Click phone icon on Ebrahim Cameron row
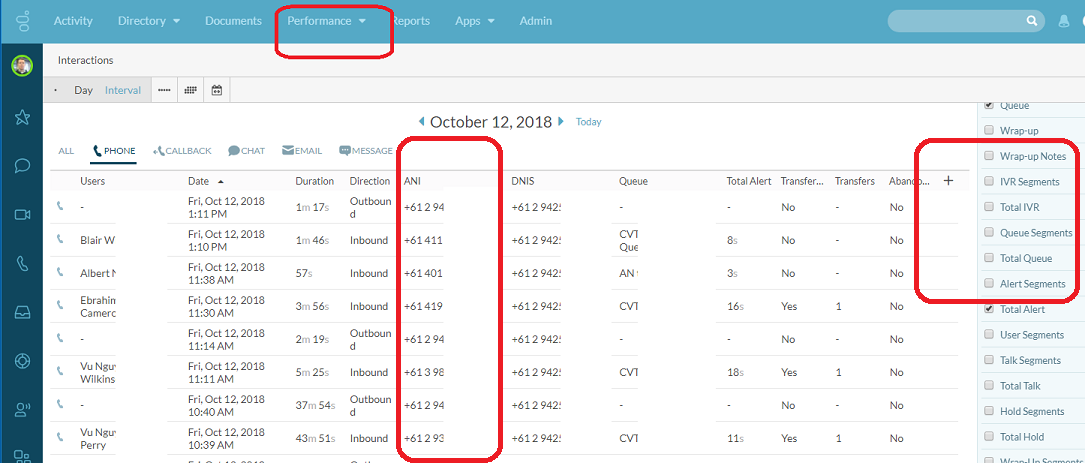1085x463 pixels. click(60, 305)
